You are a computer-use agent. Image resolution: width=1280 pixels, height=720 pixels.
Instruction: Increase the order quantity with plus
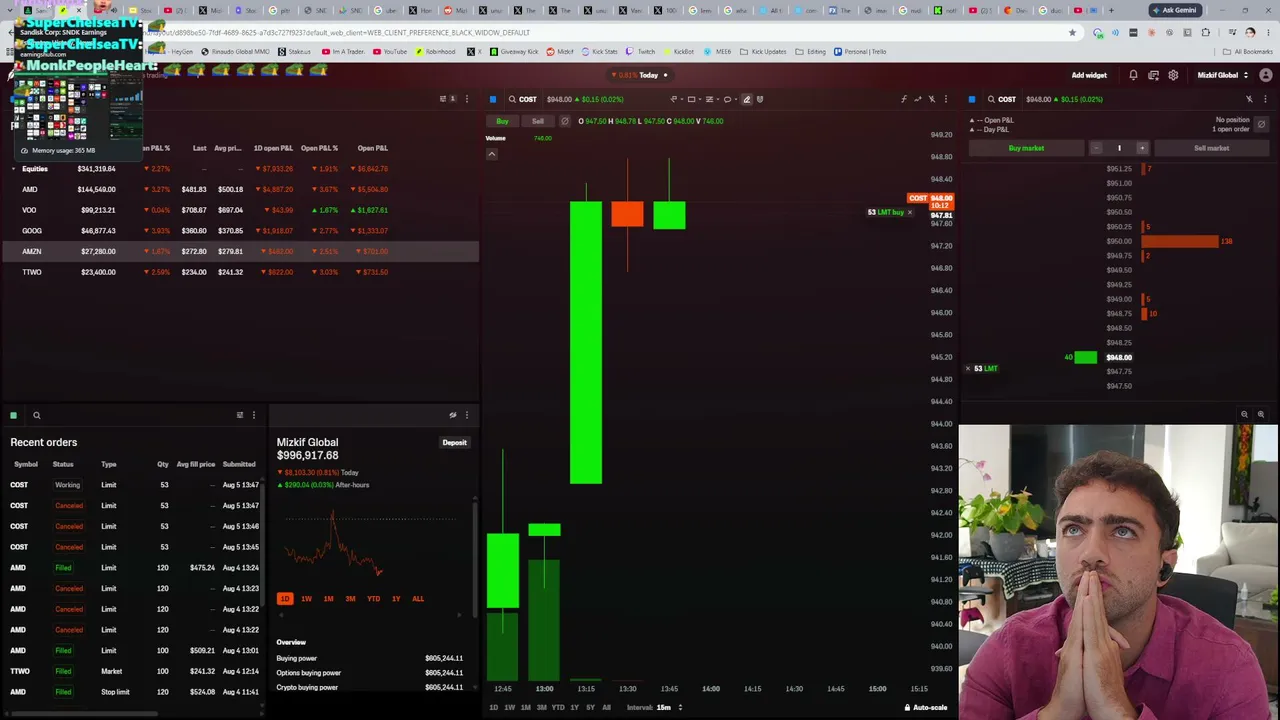pyautogui.click(x=1142, y=148)
